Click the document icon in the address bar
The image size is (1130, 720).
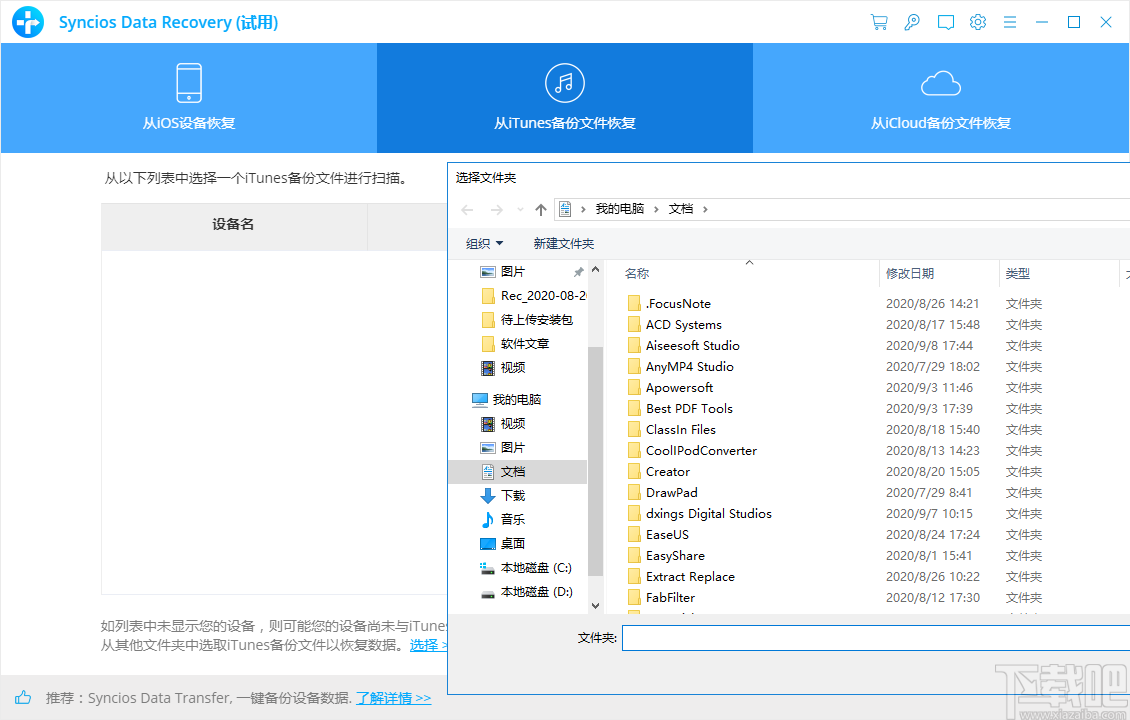click(565, 209)
